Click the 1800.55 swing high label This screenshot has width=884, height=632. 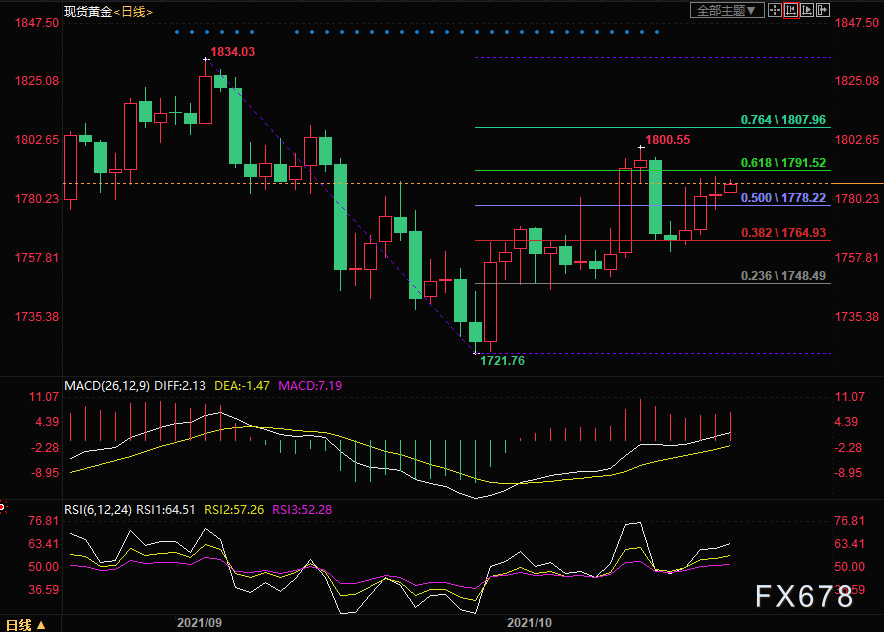(x=668, y=140)
